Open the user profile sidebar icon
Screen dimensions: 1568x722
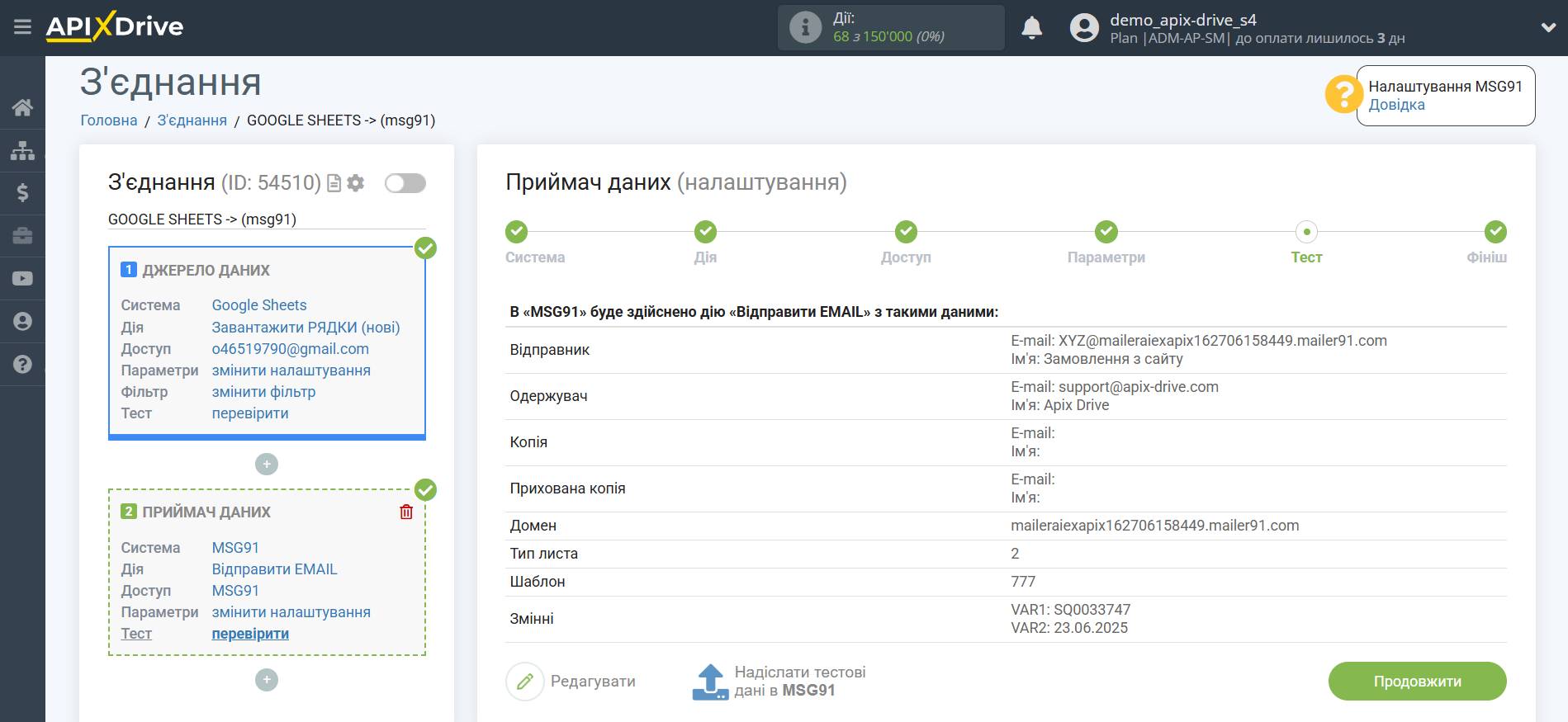point(22,322)
